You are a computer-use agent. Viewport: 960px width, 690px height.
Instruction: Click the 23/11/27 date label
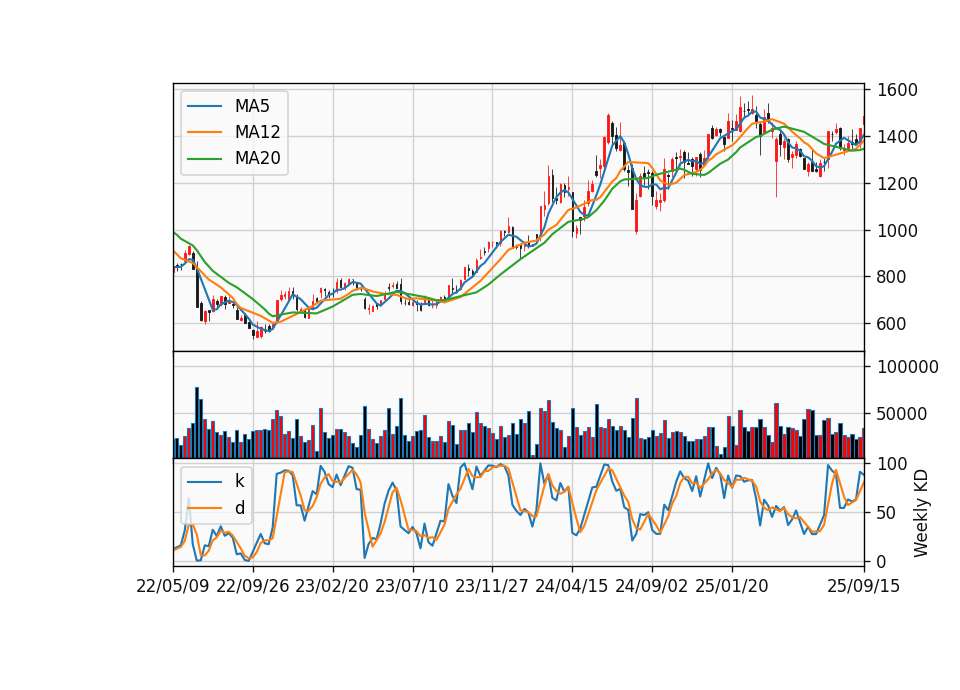tap(492, 586)
